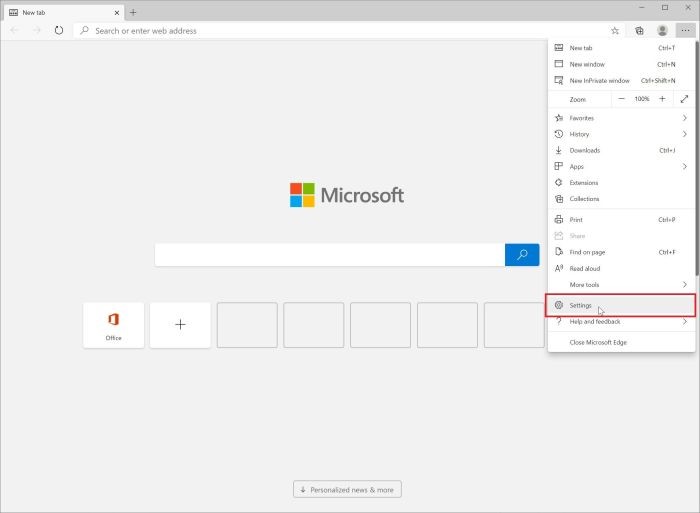Zoom out with the minus button
Image resolution: width=700 pixels, height=513 pixels.
point(621,99)
